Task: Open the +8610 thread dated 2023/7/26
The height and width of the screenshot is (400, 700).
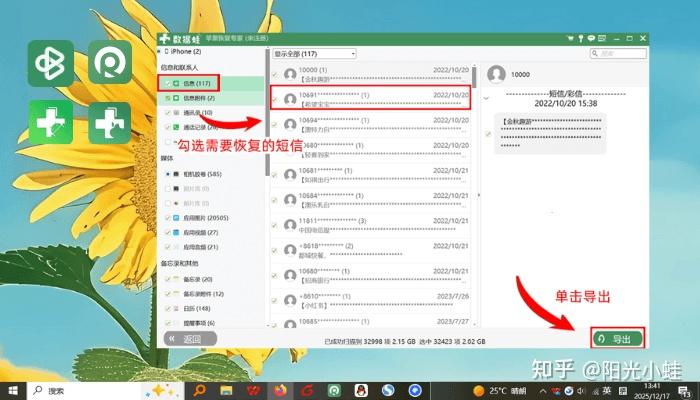Action: click(x=371, y=300)
